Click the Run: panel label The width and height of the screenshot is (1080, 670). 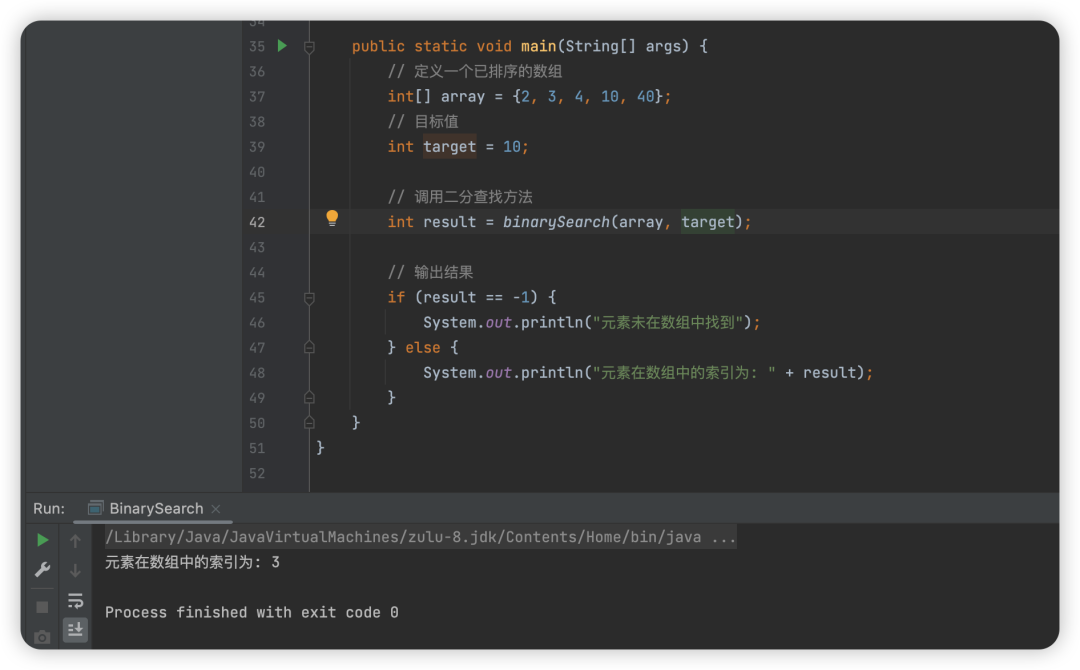(49, 509)
